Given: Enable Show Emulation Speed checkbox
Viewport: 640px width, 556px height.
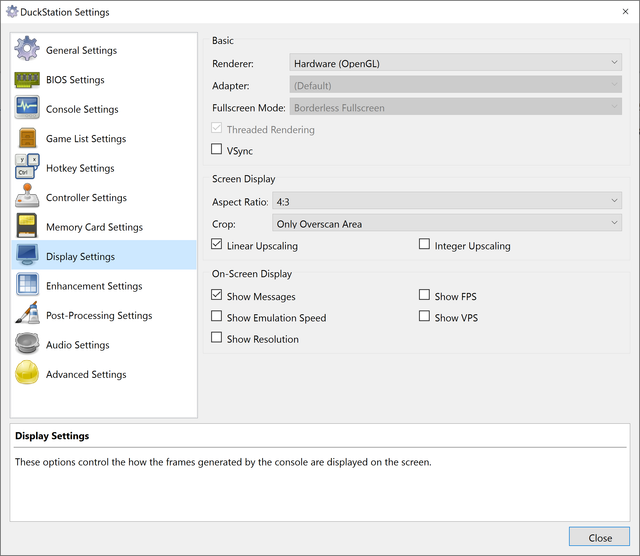Looking at the screenshot, I should pyautogui.click(x=217, y=316).
